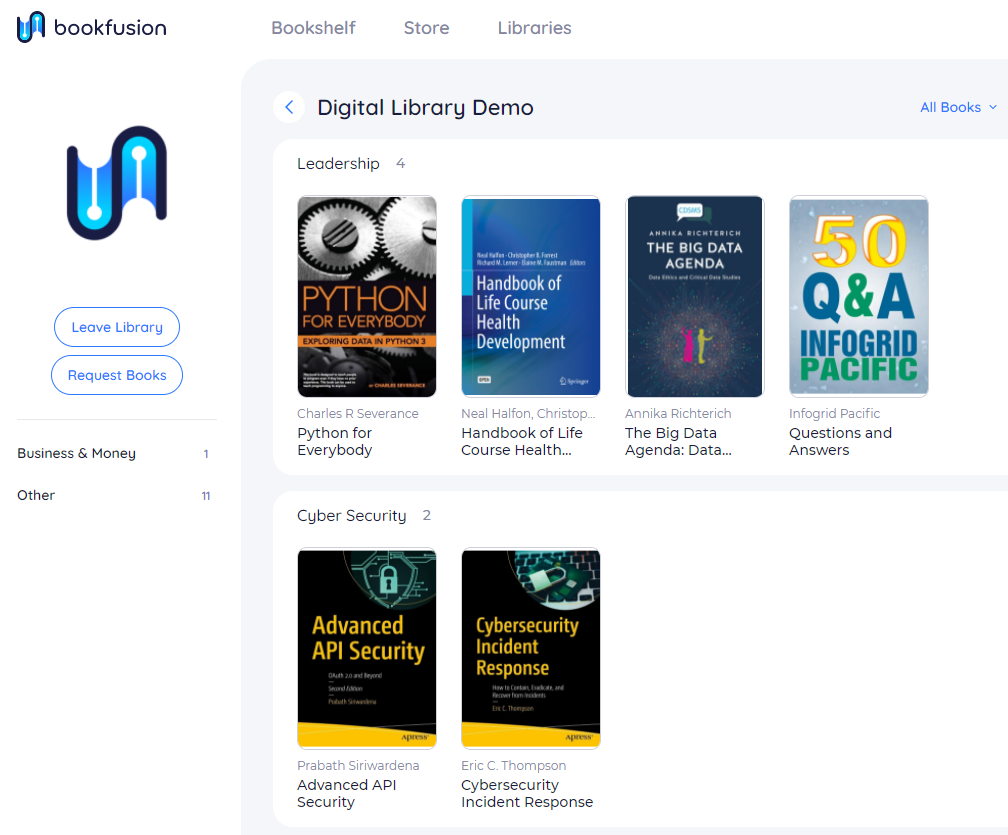Click author name Infogrid Pacific
The height and width of the screenshot is (835, 1008).
834,413
